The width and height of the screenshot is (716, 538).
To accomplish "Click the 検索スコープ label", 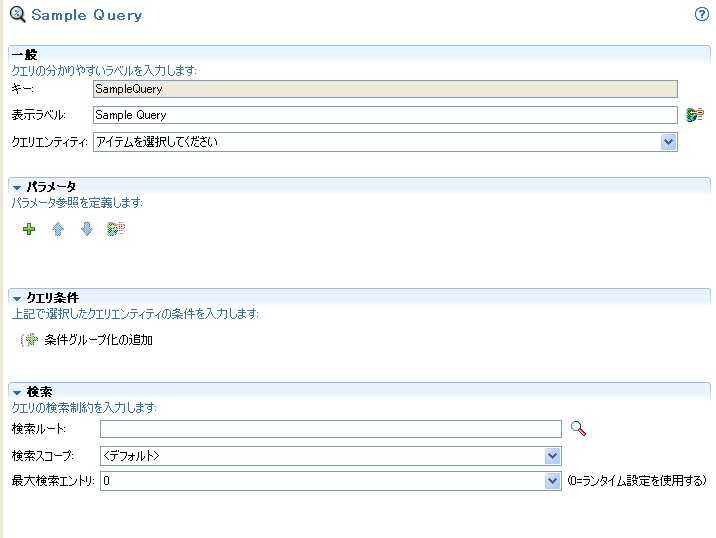I will [x=42, y=456].
